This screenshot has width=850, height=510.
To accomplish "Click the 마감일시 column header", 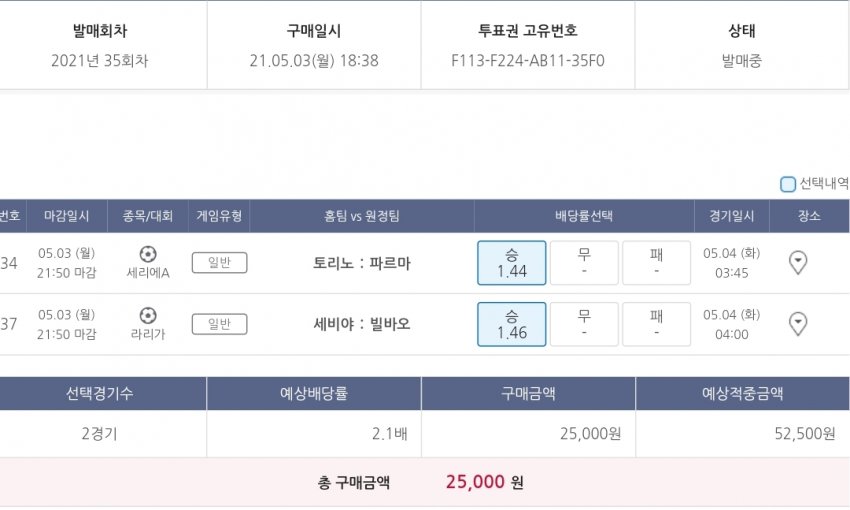I will pyautogui.click(x=66, y=216).
